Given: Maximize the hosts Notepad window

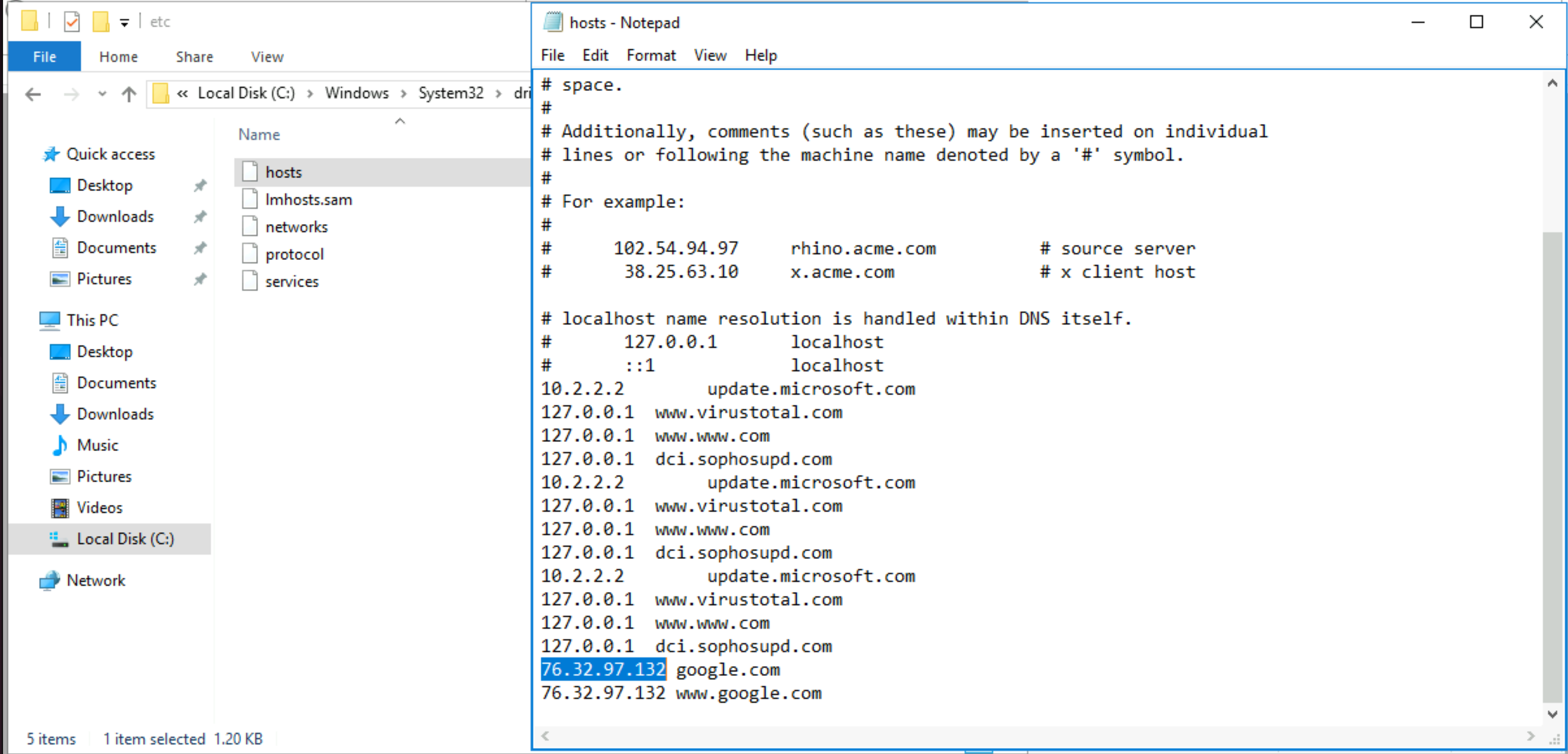Looking at the screenshot, I should 1477,22.
